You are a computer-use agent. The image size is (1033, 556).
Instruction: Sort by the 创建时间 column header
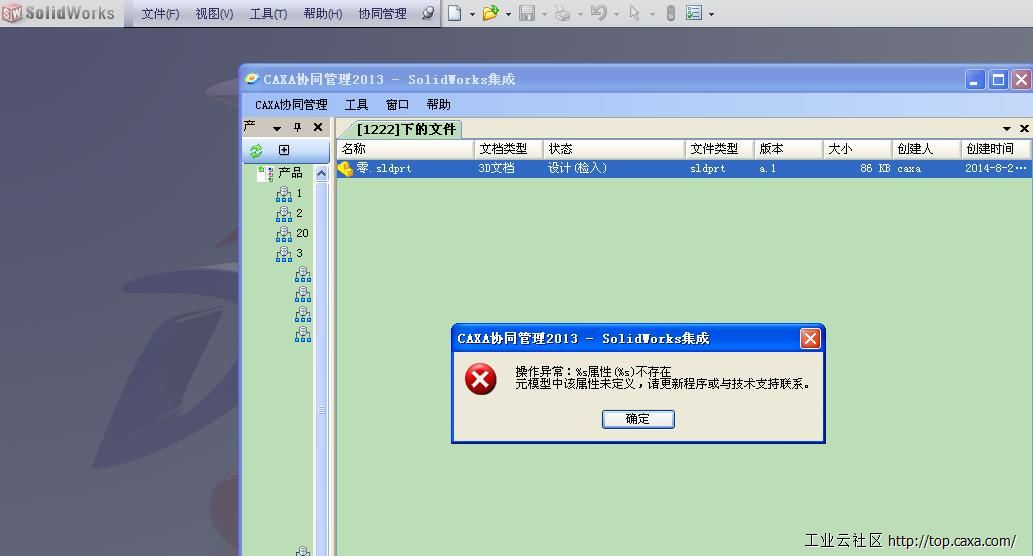point(995,149)
